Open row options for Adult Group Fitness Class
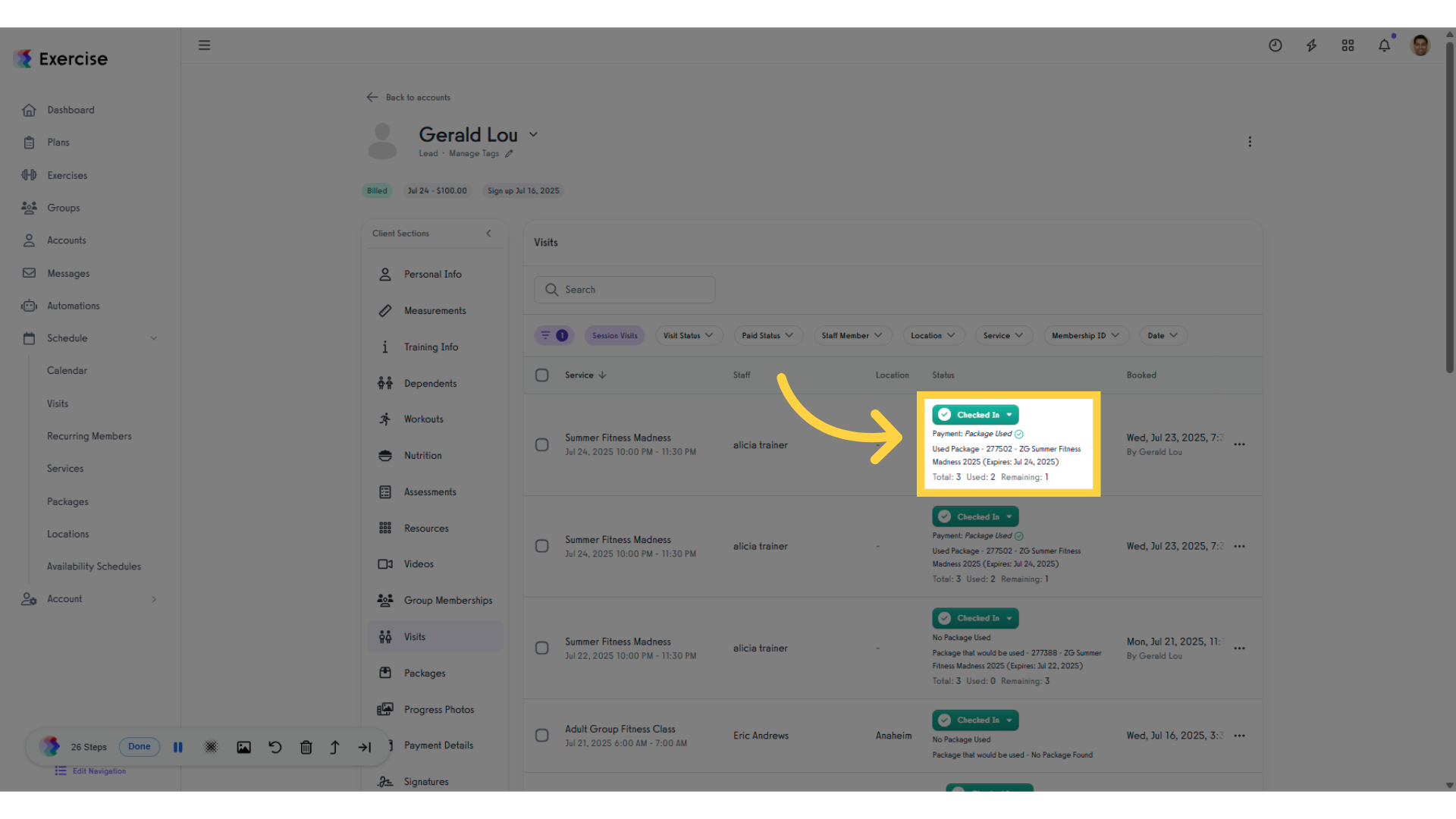 coord(1239,736)
